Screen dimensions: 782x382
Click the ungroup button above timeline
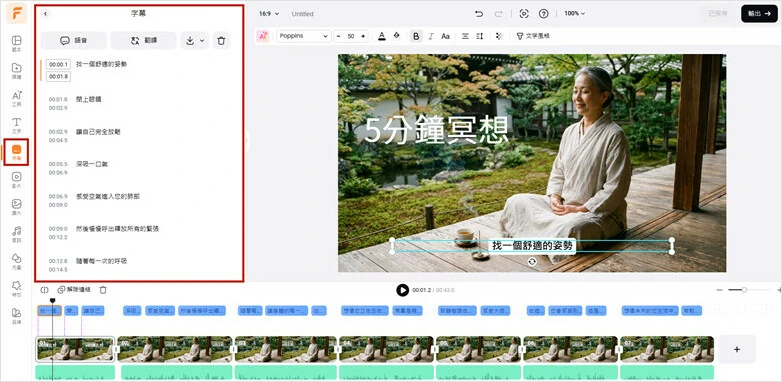74,290
